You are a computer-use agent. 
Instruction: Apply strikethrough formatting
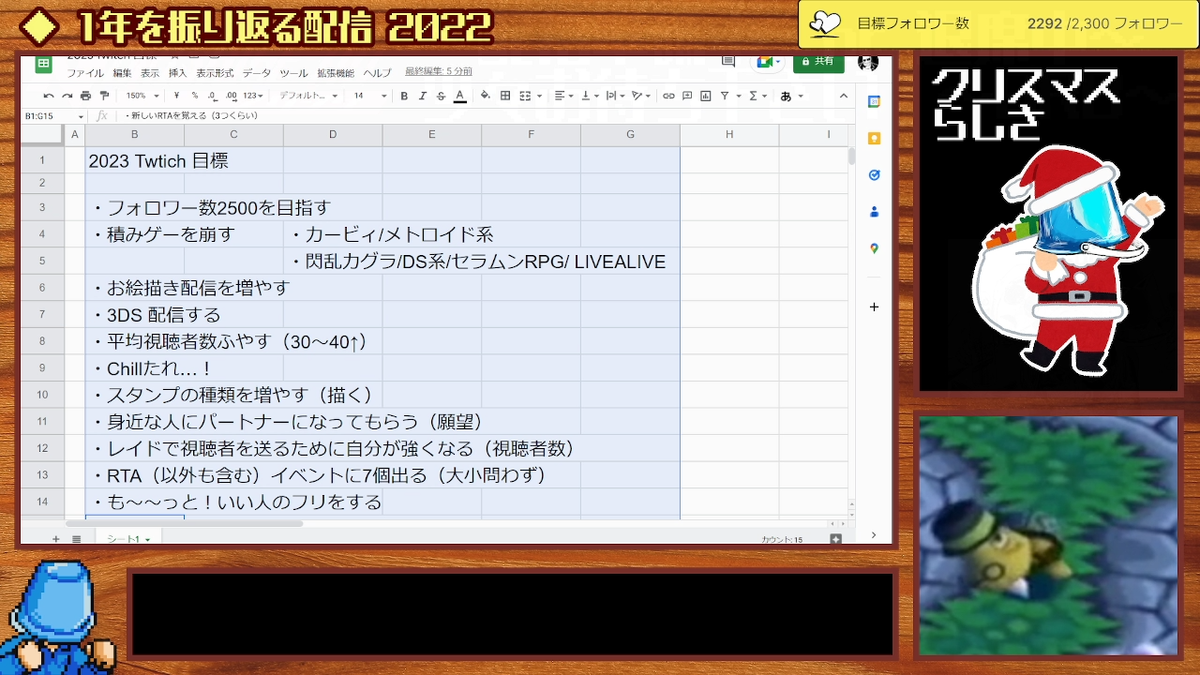coord(441,96)
